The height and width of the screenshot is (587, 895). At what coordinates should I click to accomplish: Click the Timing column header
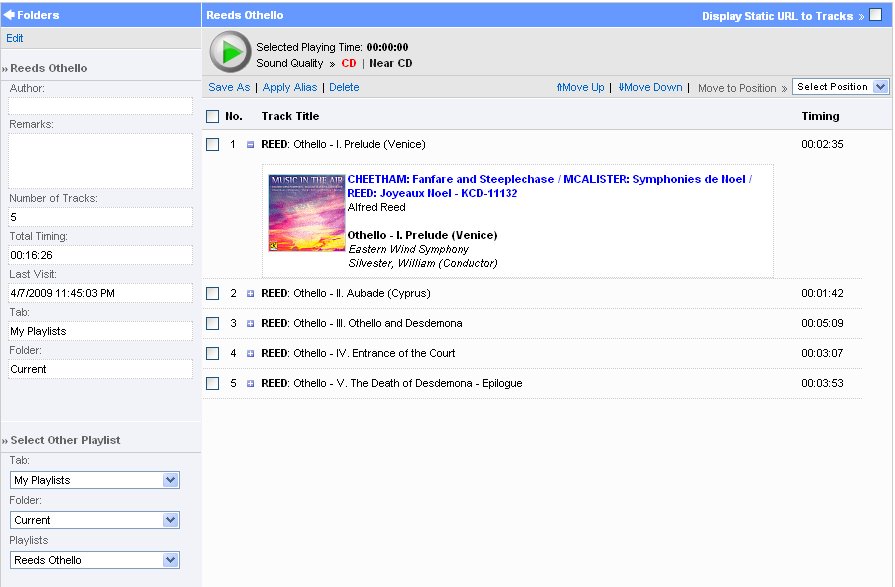tap(820, 116)
